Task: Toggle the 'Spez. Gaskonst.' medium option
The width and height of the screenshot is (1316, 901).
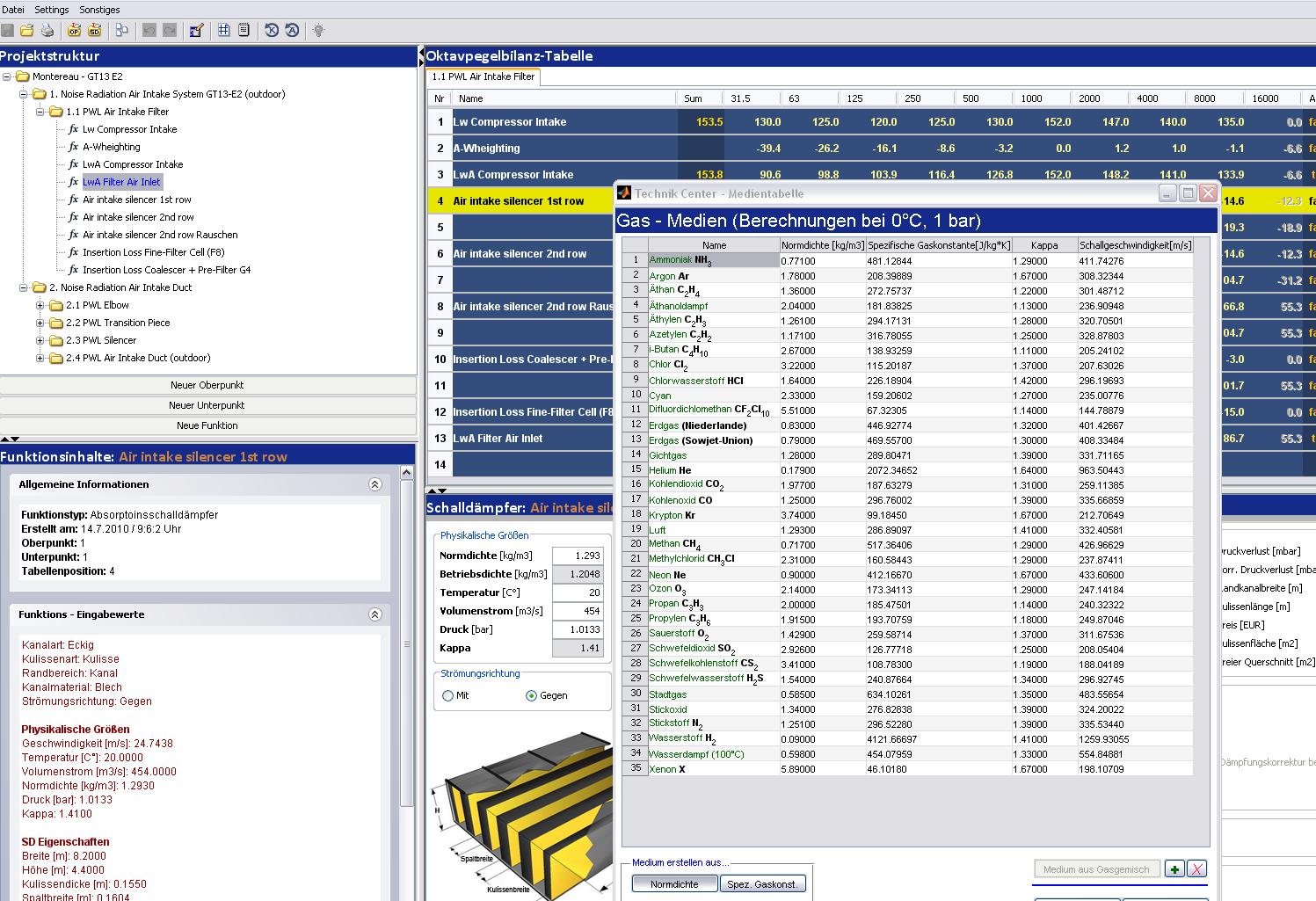Action: 762,883
